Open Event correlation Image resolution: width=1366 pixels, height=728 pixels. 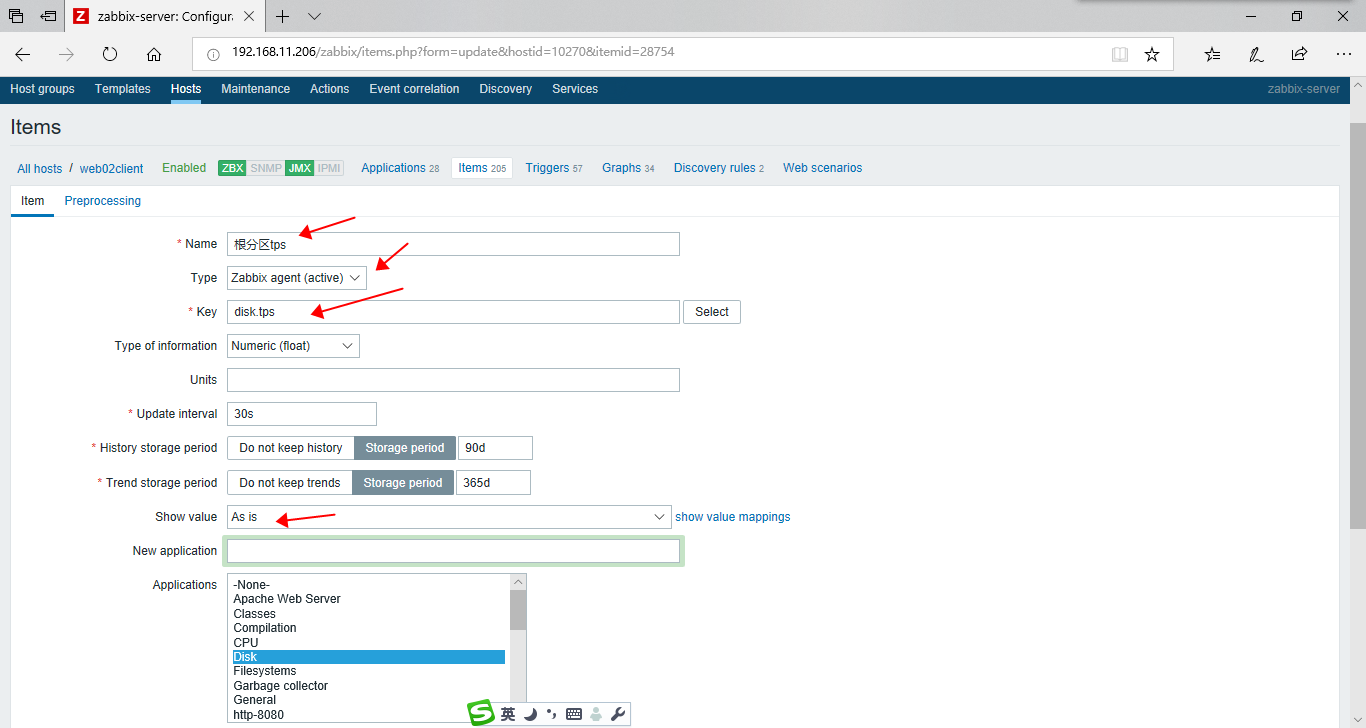coord(415,89)
